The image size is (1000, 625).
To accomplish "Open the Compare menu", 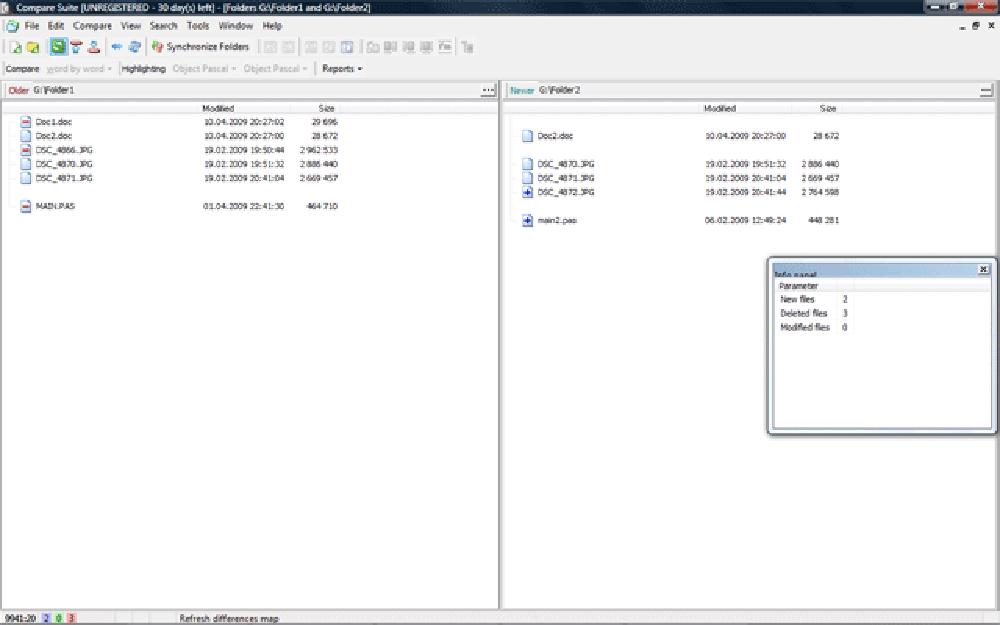I will click(x=93, y=25).
